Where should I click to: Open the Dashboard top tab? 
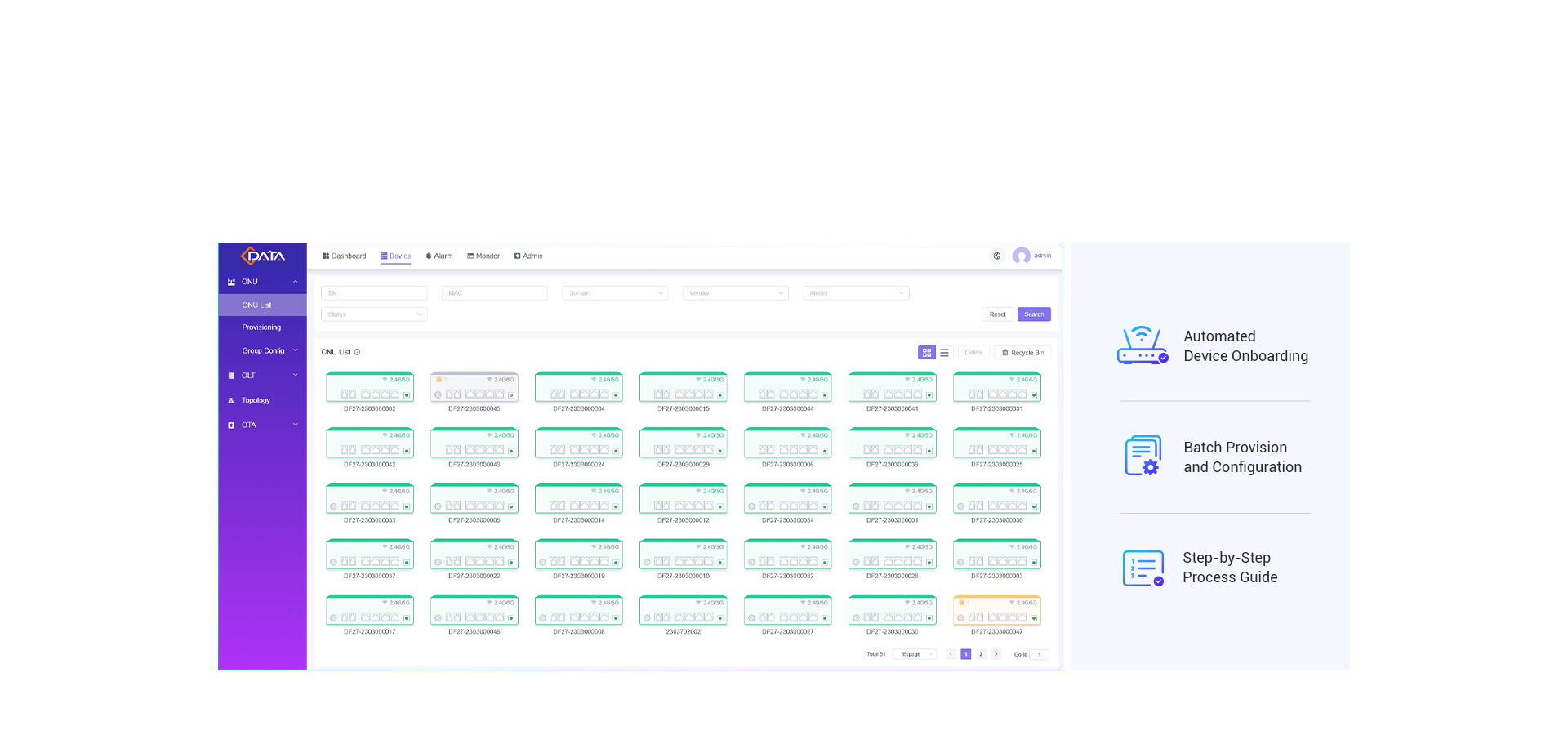344,256
